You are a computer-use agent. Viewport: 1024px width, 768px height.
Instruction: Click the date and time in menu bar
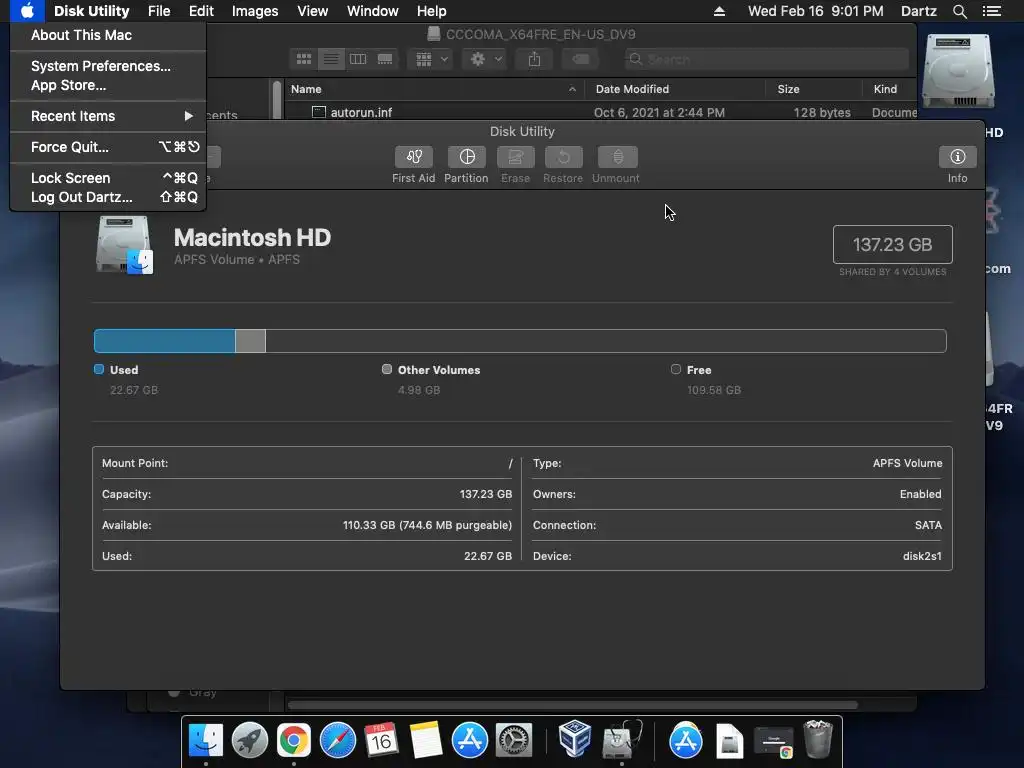point(816,11)
